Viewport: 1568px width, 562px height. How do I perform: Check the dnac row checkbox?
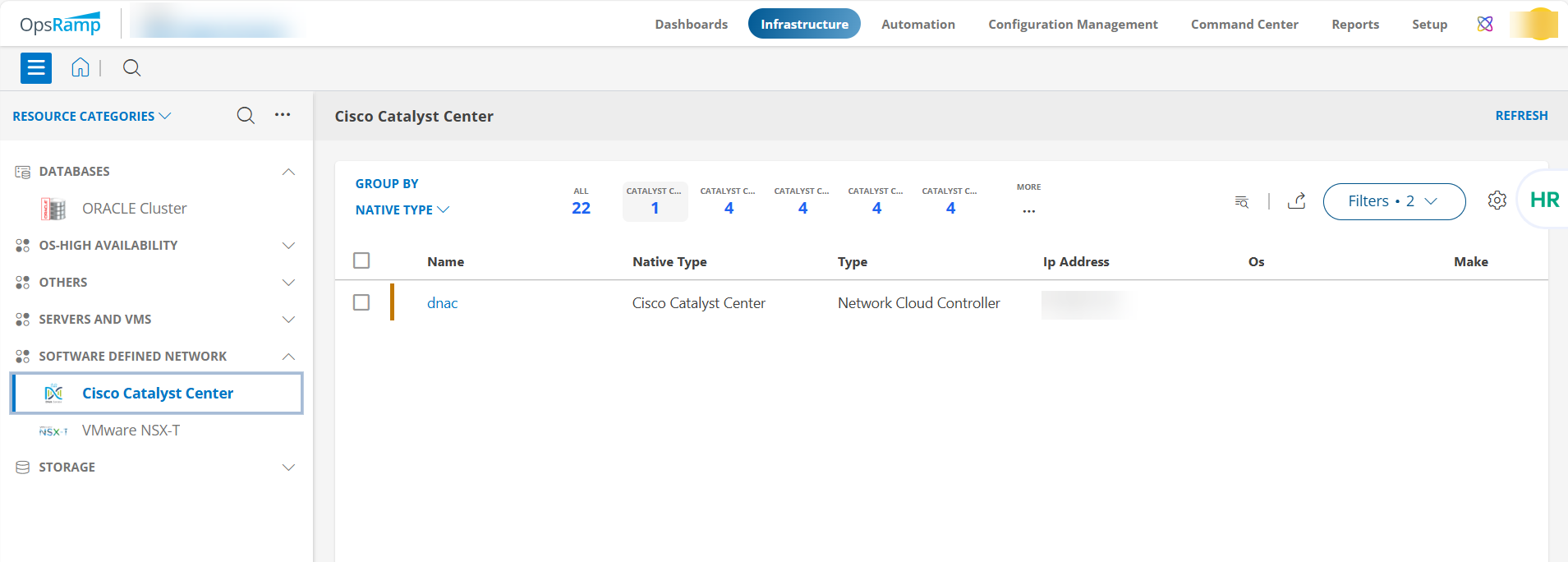click(x=361, y=302)
